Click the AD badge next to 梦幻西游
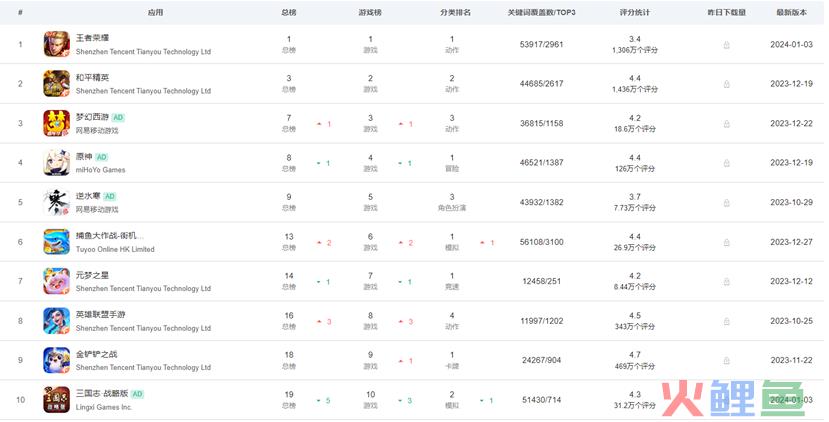Image resolution: width=829 pixels, height=422 pixels. (118, 117)
